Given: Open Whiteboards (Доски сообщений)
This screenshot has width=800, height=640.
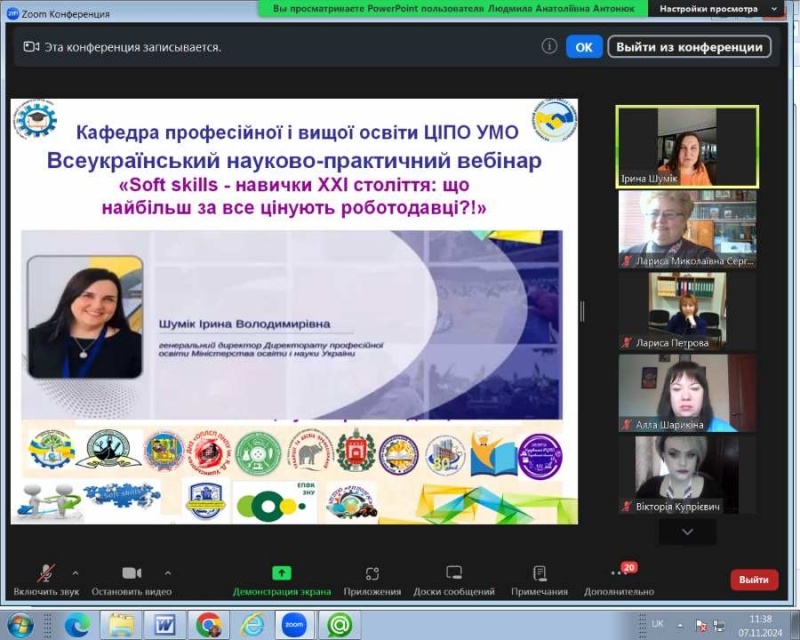Looking at the screenshot, I should click(454, 573).
